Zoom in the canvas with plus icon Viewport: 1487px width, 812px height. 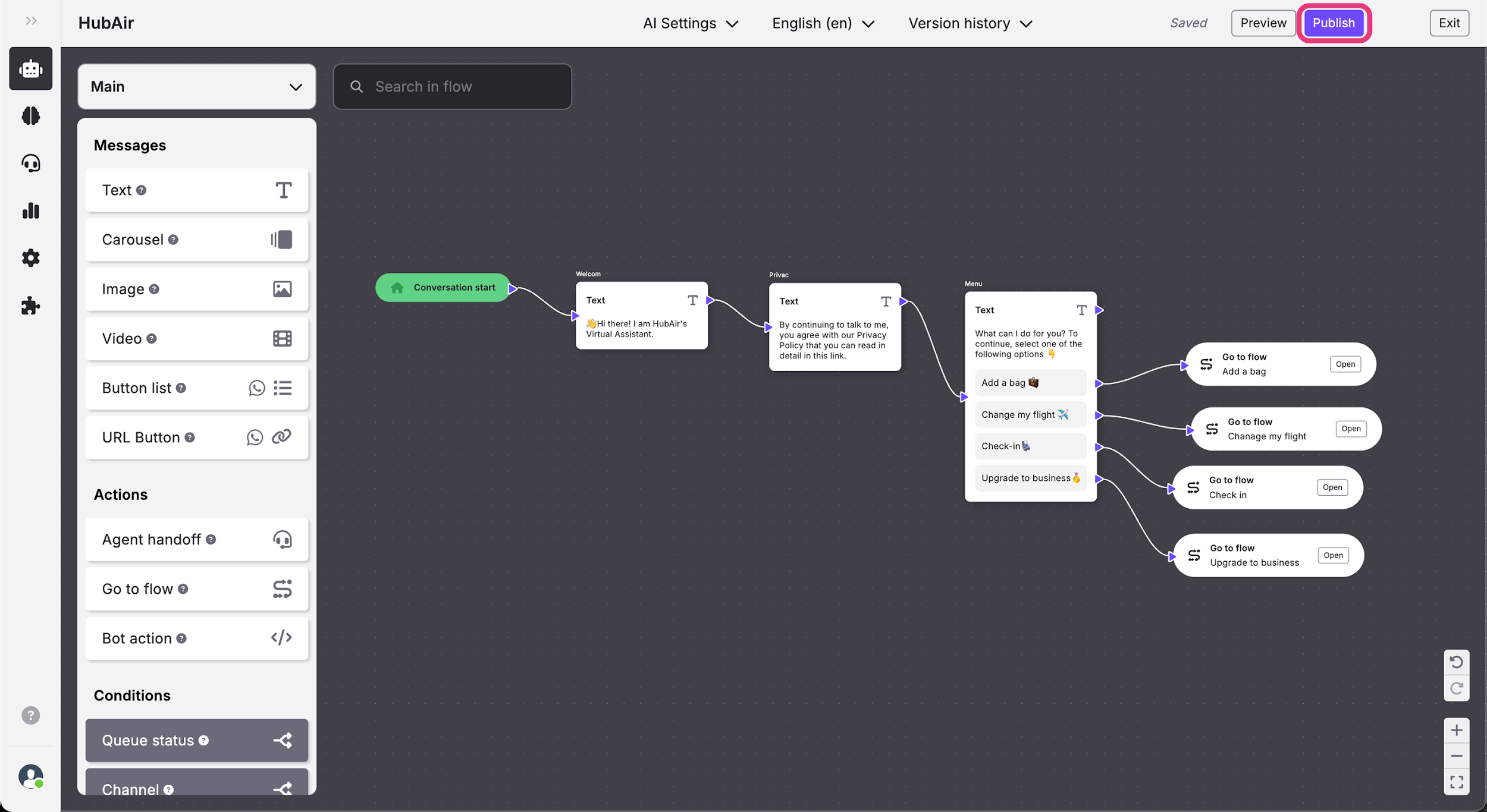point(1456,730)
